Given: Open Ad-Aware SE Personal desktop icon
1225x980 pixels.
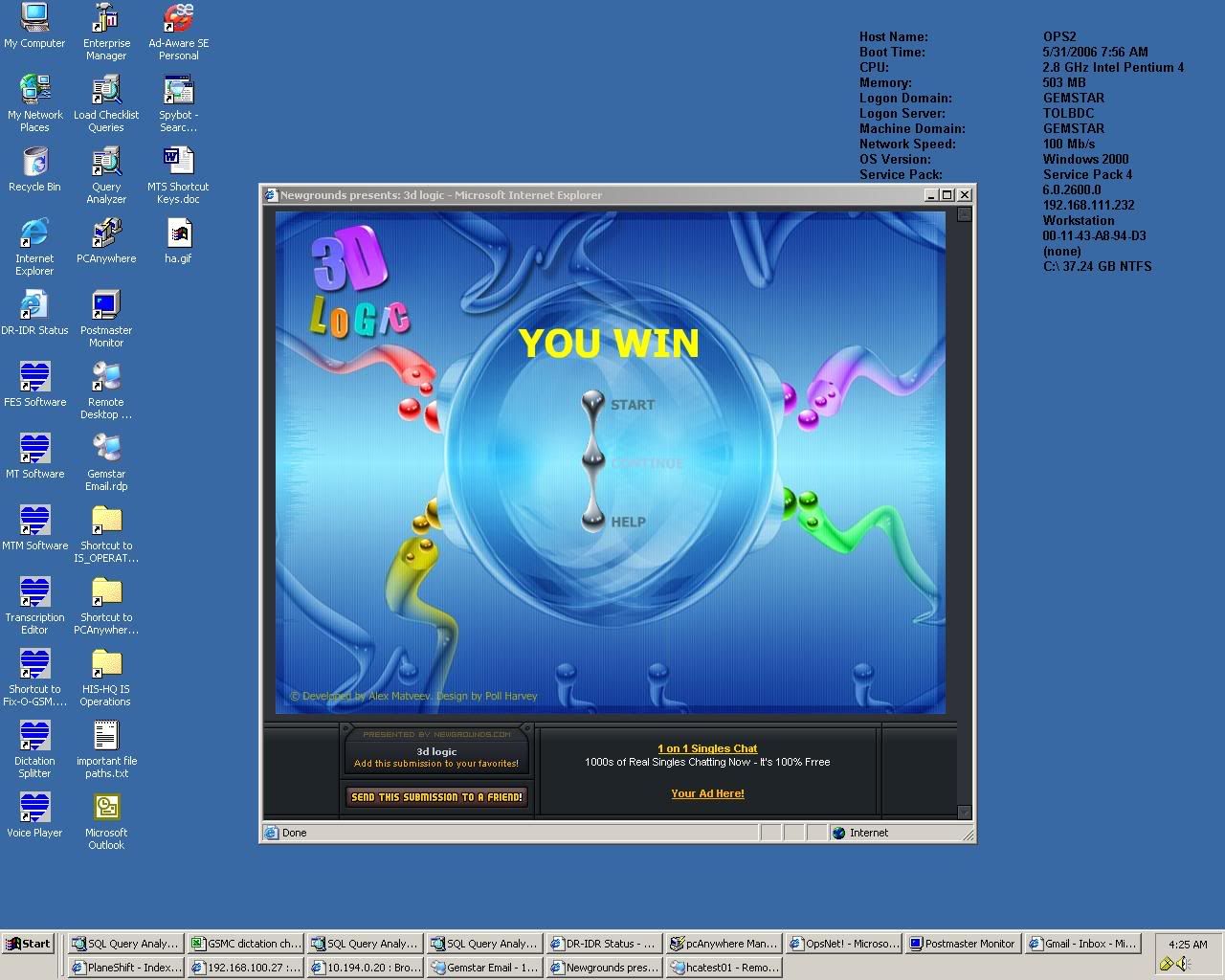Looking at the screenshot, I should (x=178, y=32).
